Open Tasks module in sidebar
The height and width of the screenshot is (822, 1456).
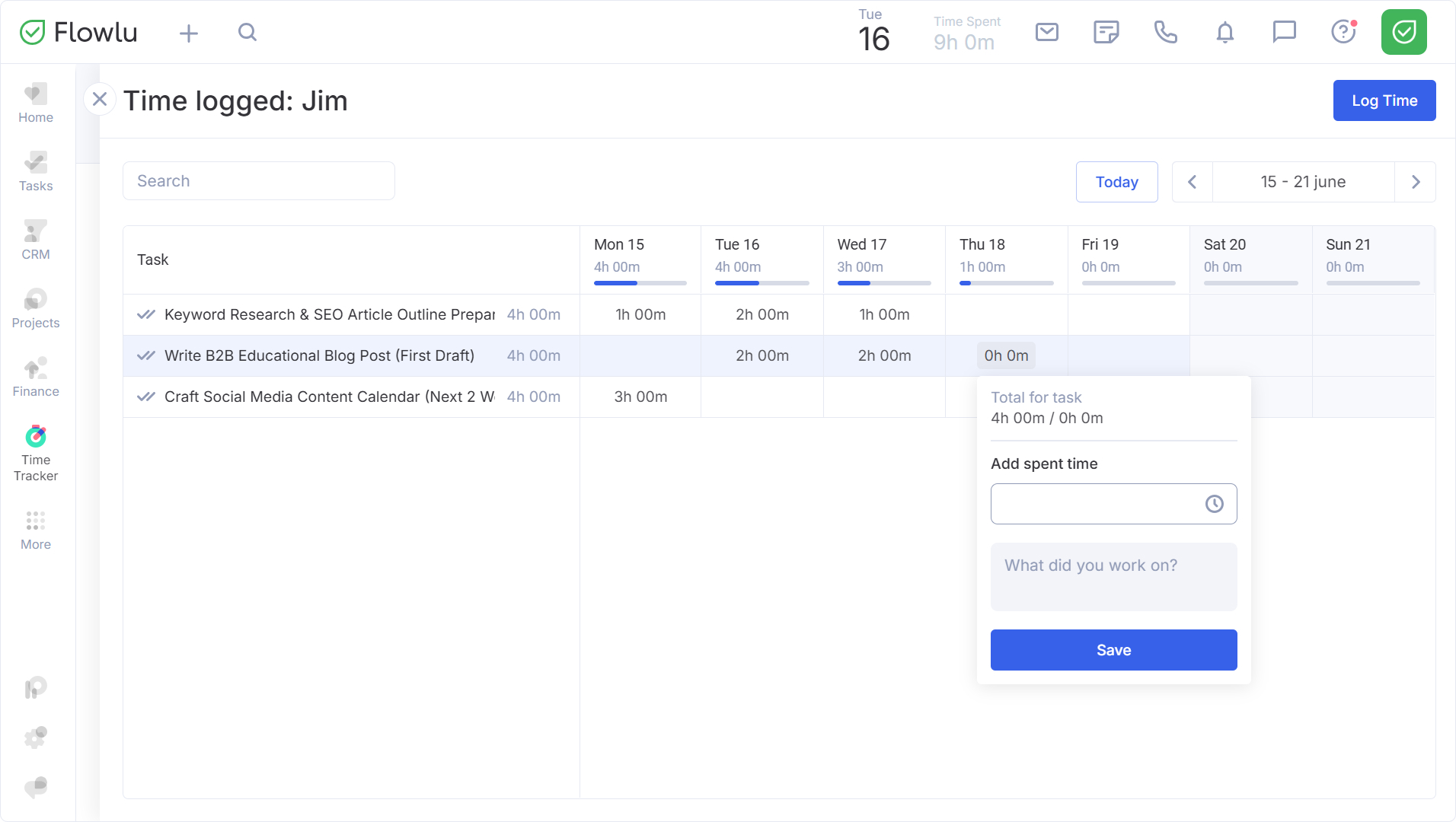[x=36, y=172]
